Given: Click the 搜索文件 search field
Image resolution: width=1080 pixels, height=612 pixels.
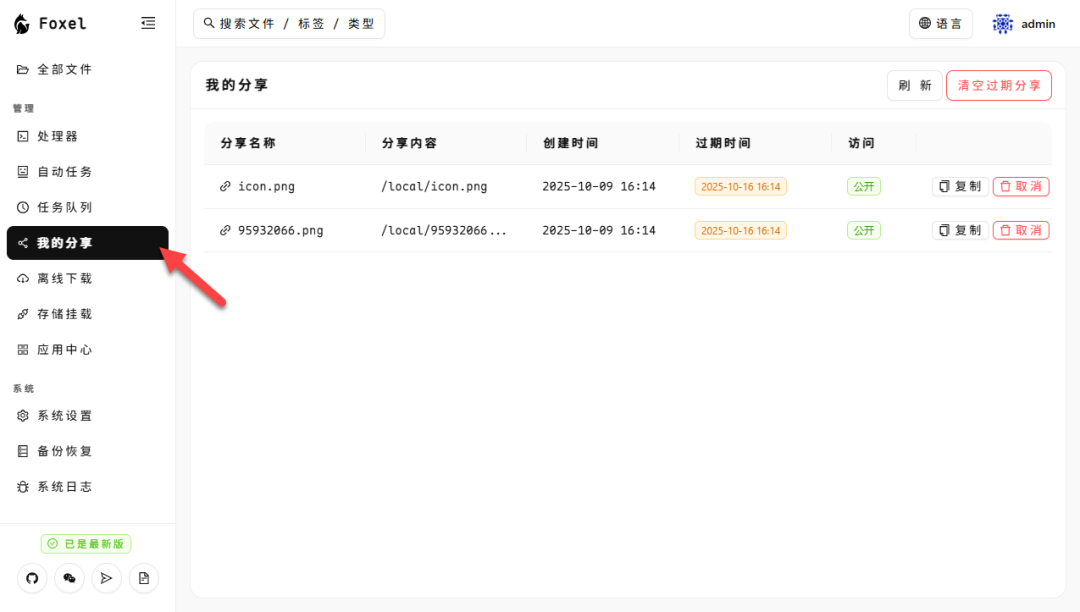Looking at the screenshot, I should (x=289, y=23).
